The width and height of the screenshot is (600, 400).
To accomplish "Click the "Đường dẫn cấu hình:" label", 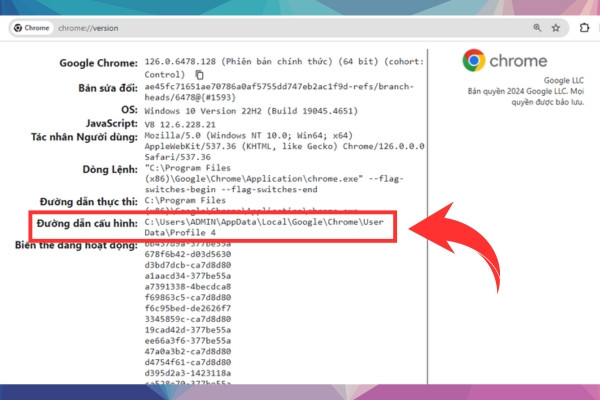I will (87, 223).
